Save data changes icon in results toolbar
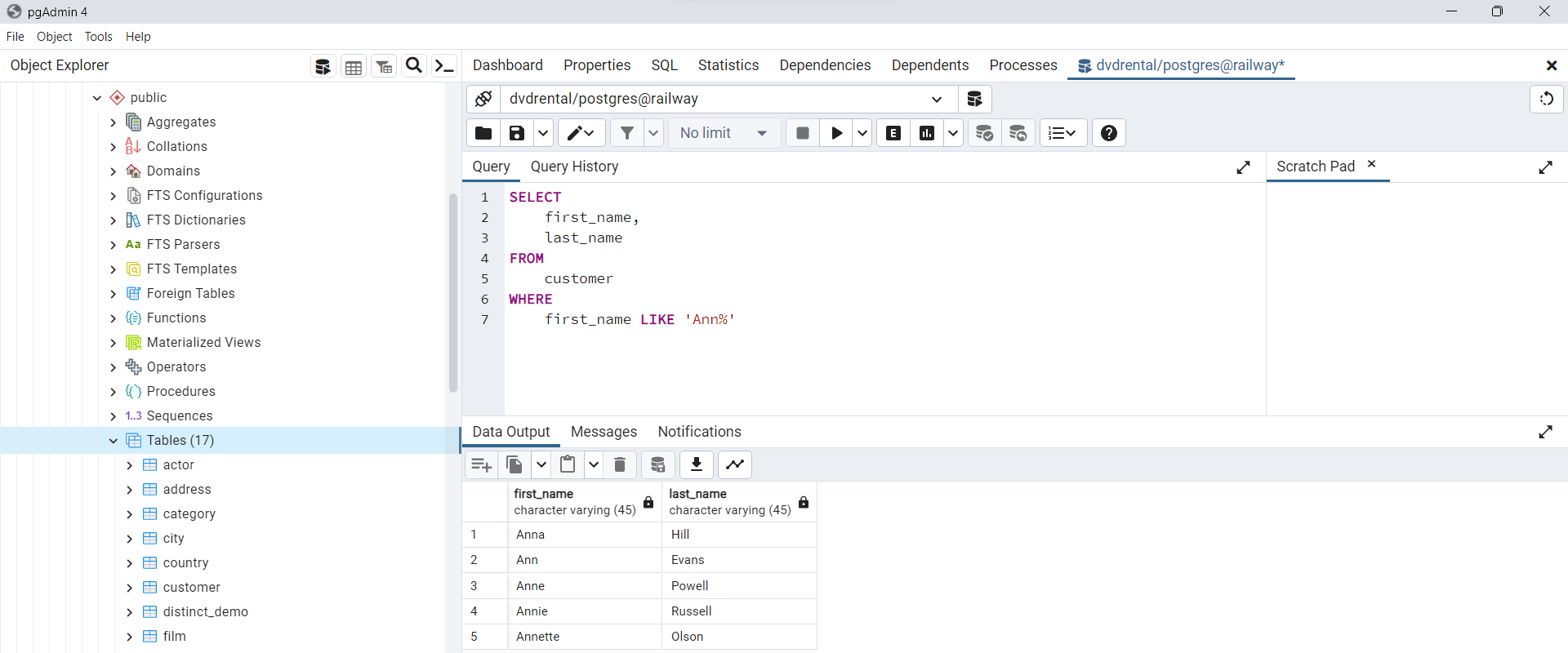 [x=658, y=464]
